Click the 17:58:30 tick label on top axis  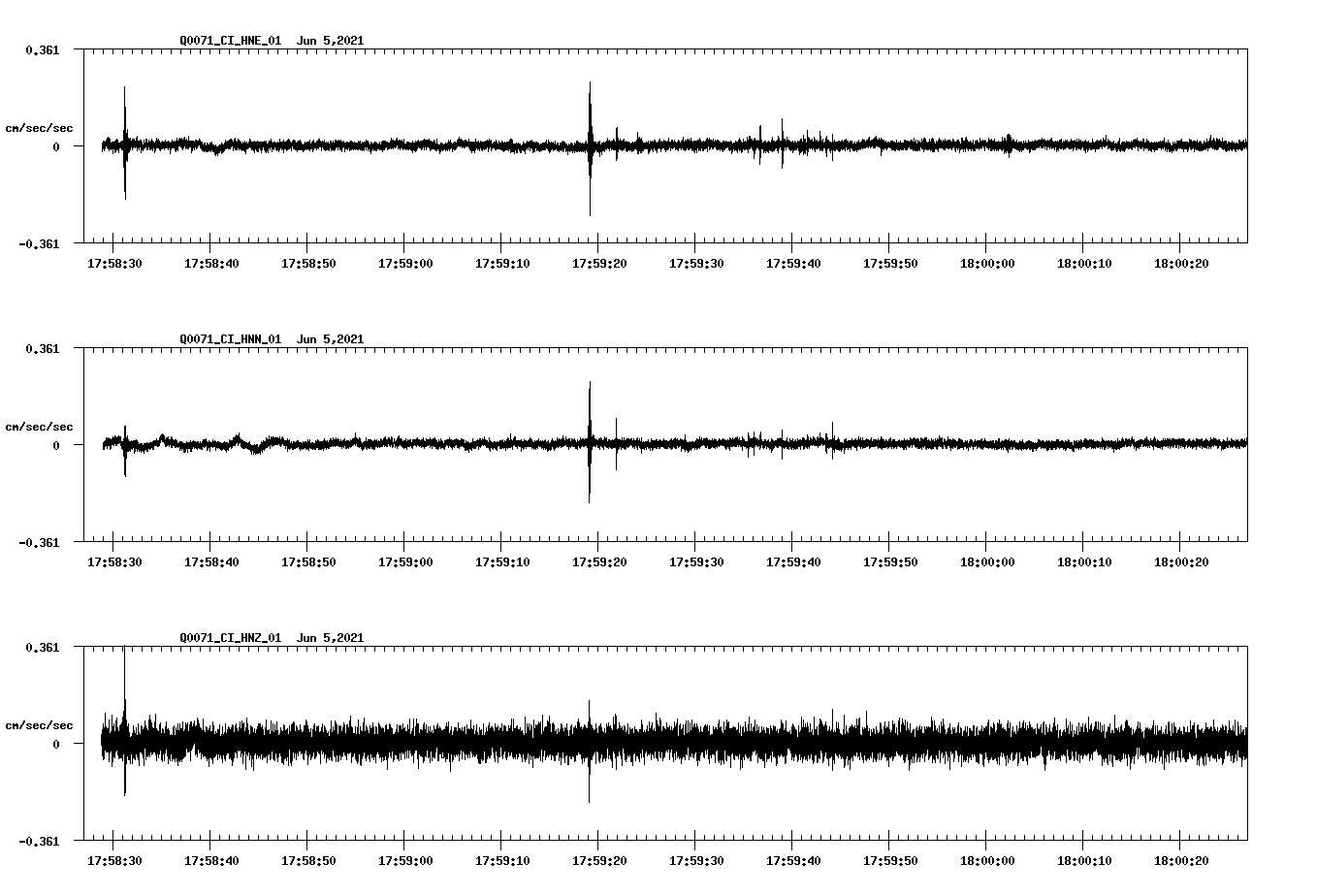tap(116, 261)
